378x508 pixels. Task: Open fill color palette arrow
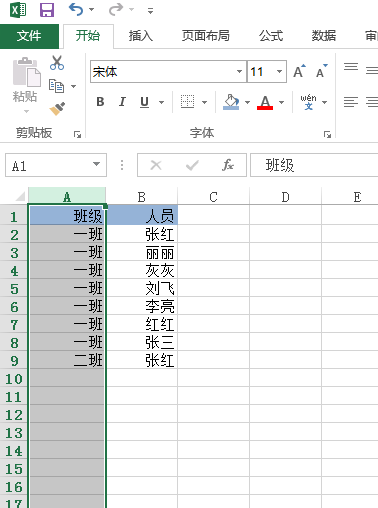tap(248, 102)
